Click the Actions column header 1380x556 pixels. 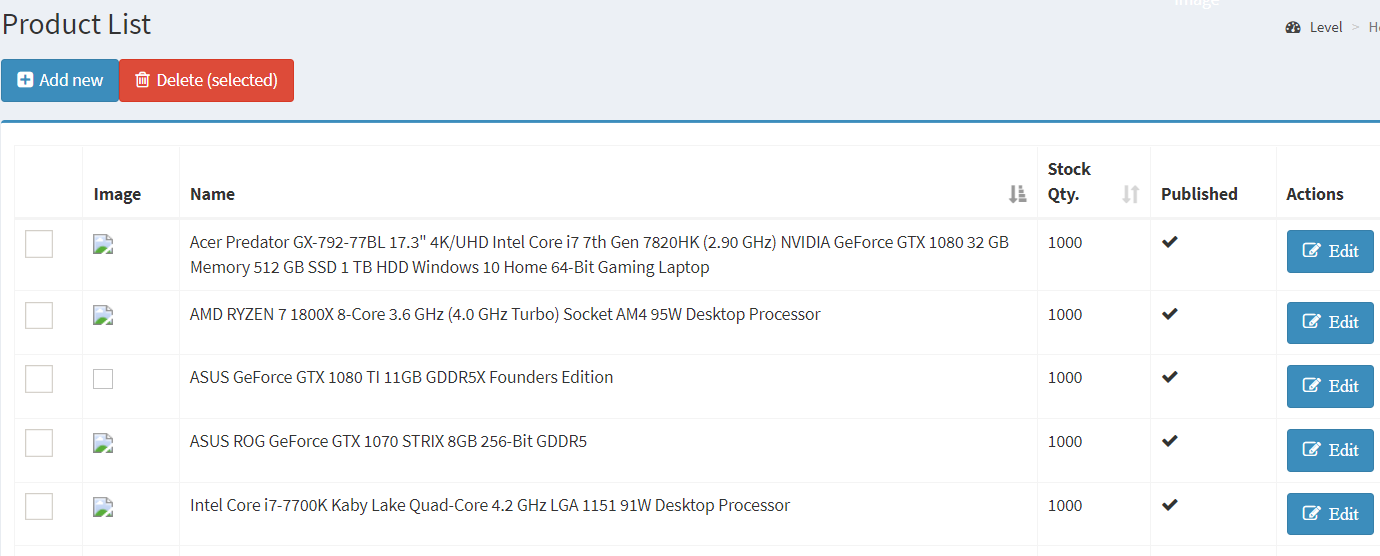[x=1328, y=182]
